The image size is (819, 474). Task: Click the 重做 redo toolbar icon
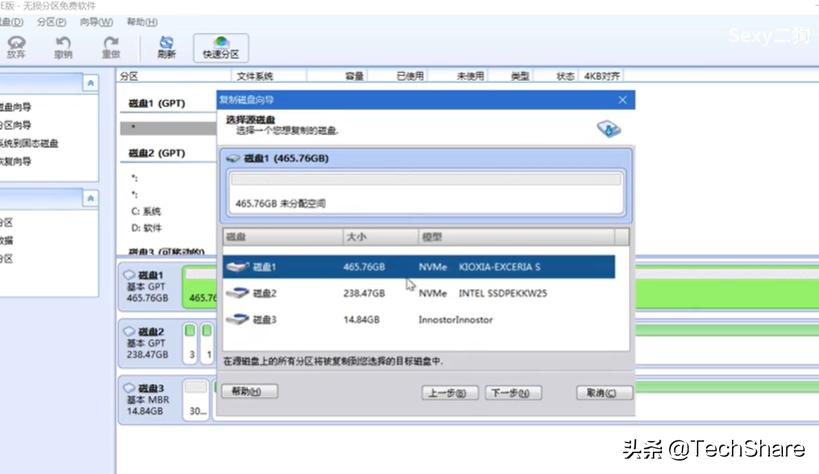click(111, 47)
